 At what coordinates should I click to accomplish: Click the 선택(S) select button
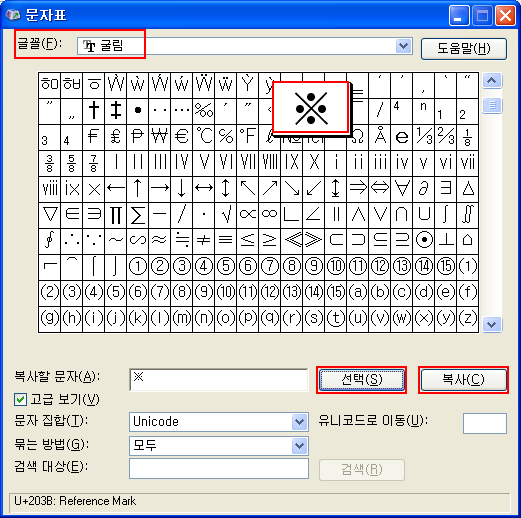tap(361, 380)
